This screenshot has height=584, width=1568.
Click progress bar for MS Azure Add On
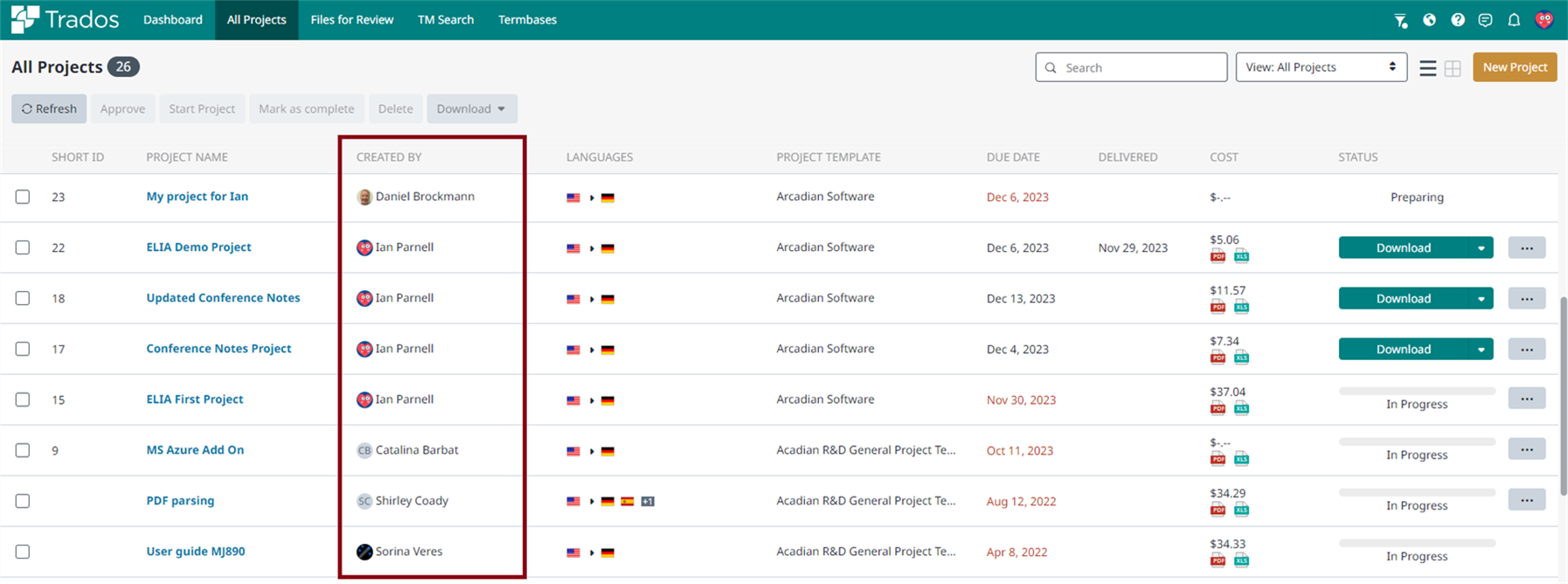point(1417,442)
